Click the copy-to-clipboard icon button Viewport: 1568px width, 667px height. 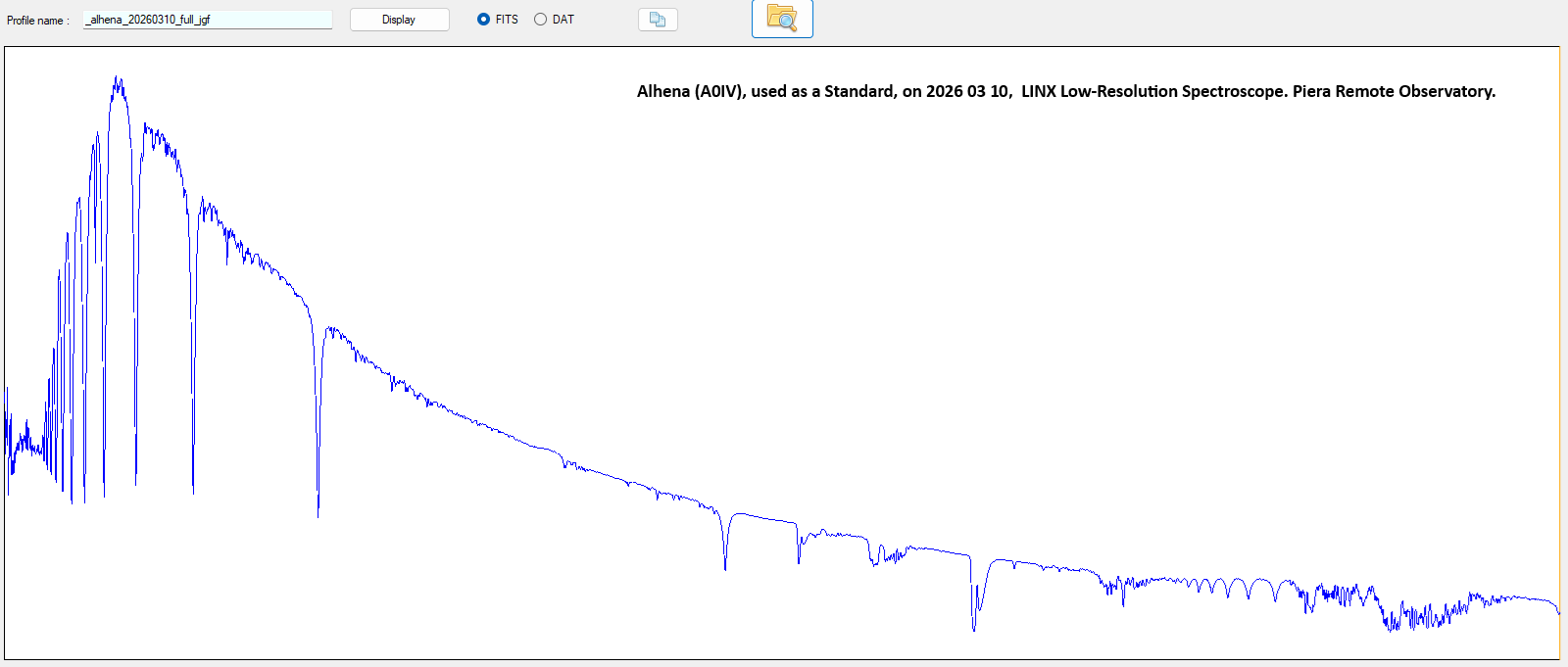[x=658, y=20]
